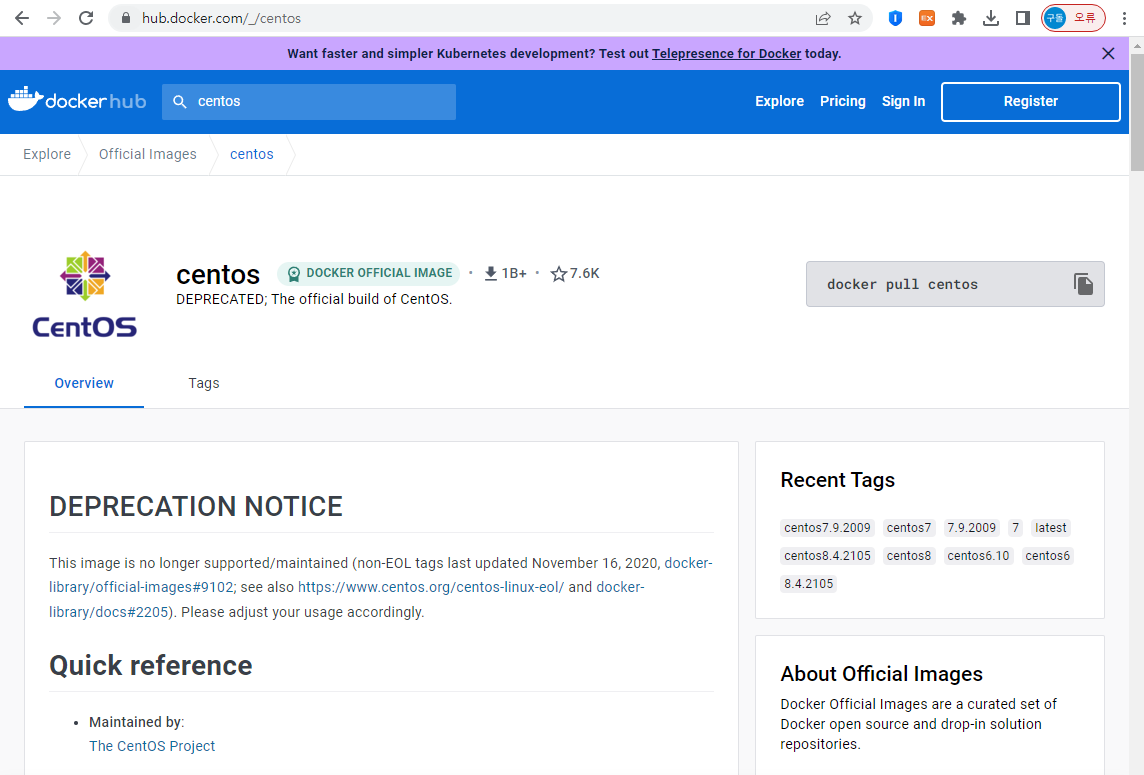
Task: Open the docker-library/official-images#9102 link
Action: (x=142, y=587)
